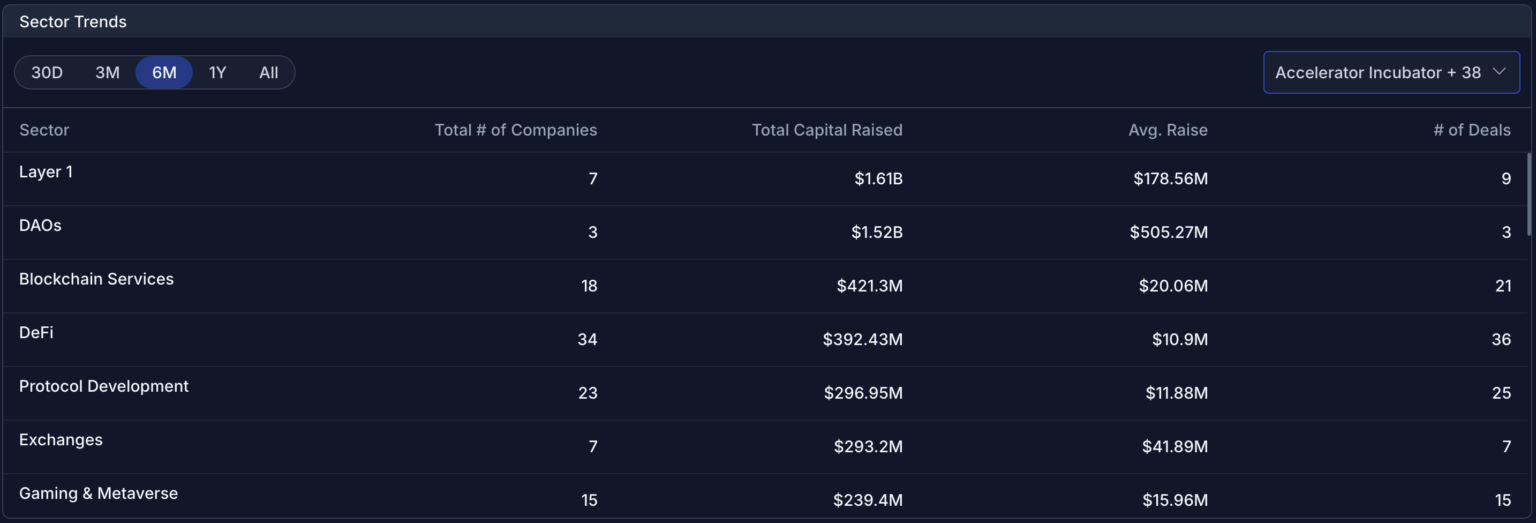
Task: Open the DeFi sector row
Action: (x=36, y=333)
